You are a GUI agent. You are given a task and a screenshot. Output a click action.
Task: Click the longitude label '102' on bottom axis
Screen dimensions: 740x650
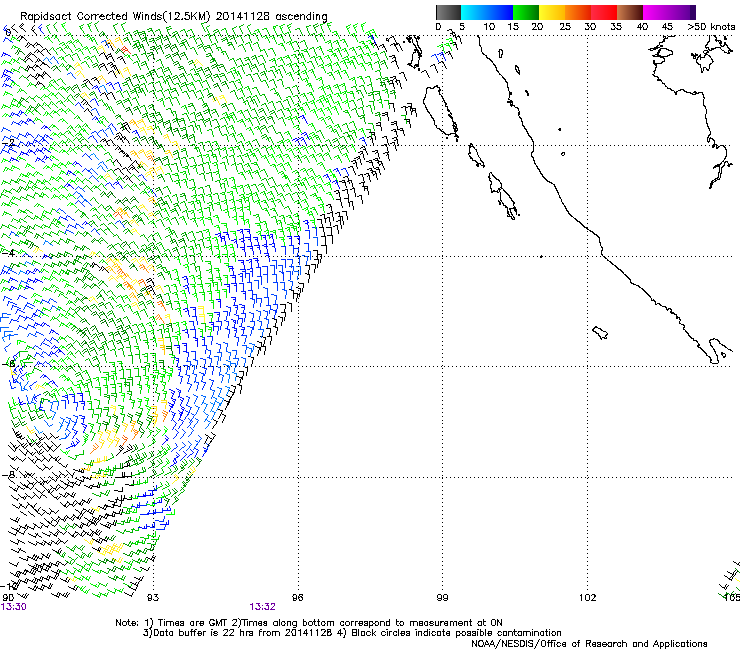pyautogui.click(x=587, y=598)
